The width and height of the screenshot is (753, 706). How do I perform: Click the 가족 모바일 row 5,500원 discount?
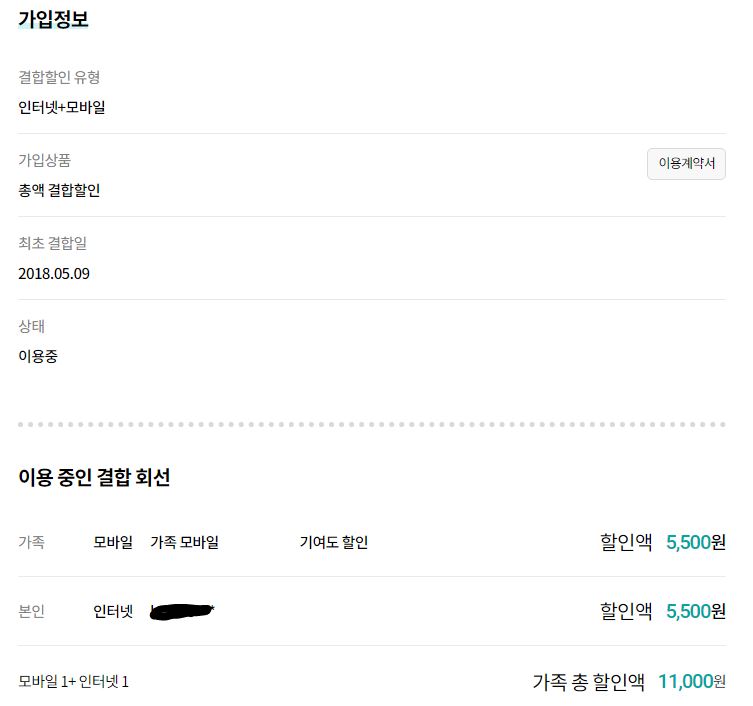[x=695, y=543]
